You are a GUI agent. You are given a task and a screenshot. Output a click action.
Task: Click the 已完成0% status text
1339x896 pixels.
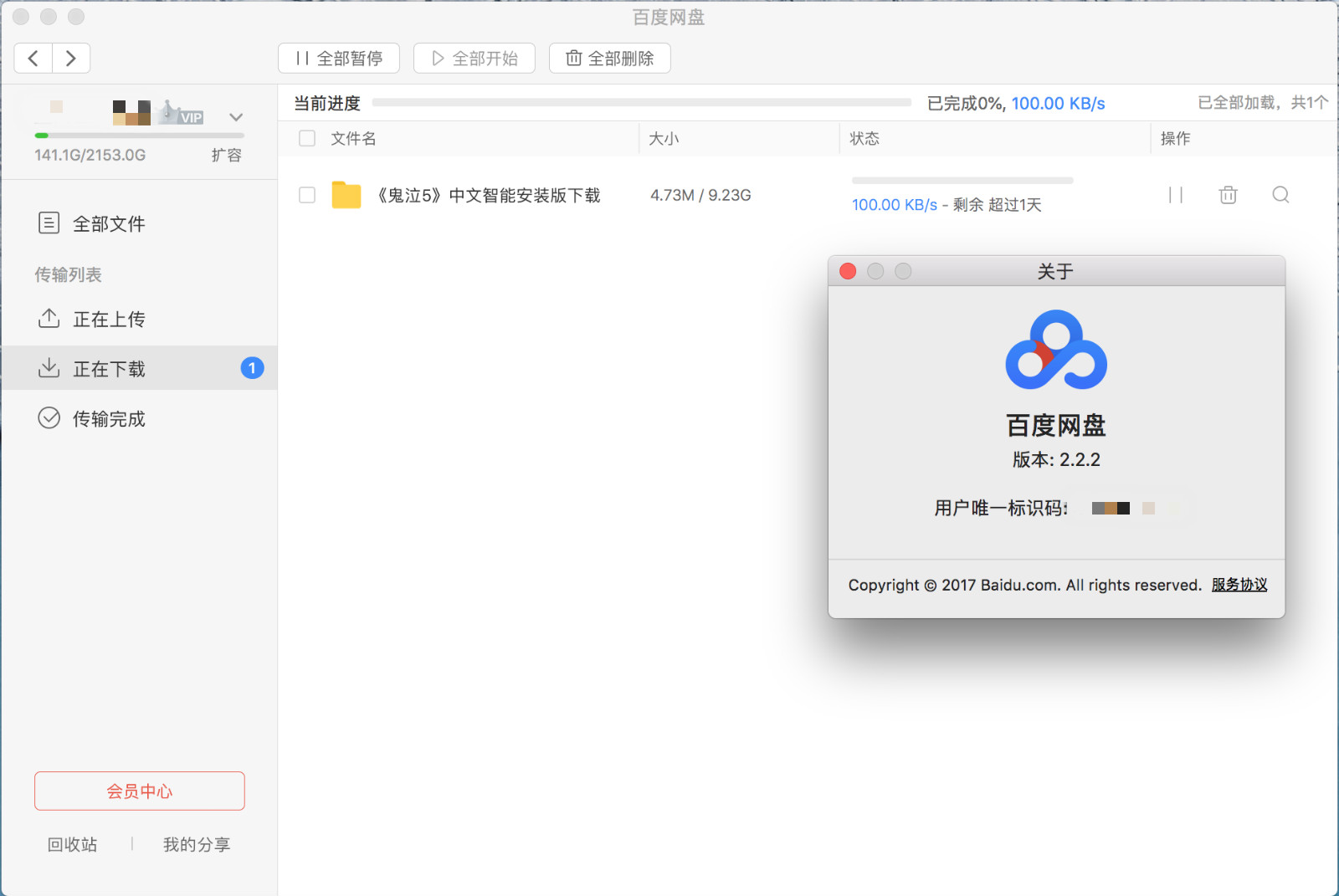click(966, 104)
